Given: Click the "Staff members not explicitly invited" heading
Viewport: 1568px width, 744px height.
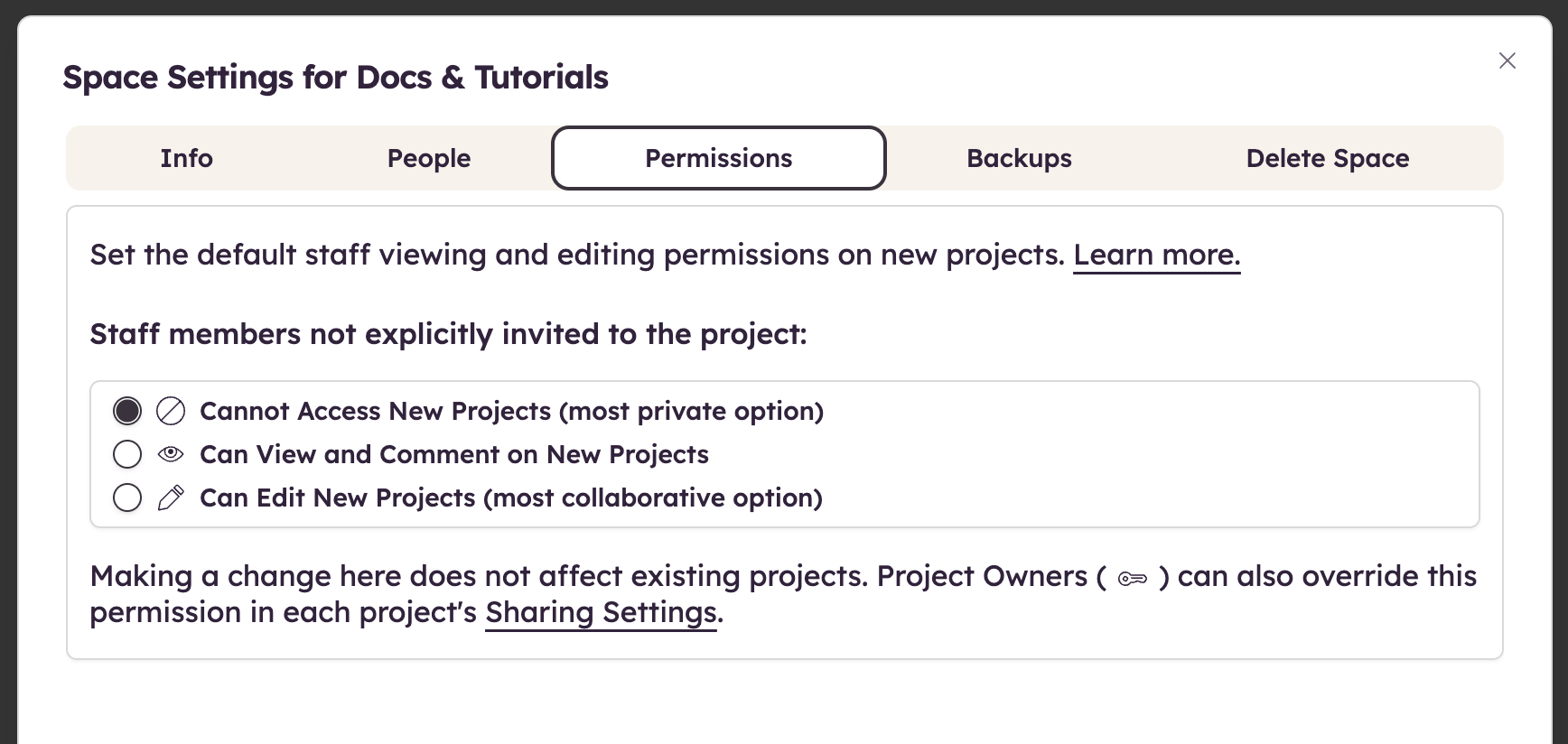Looking at the screenshot, I should coord(449,334).
